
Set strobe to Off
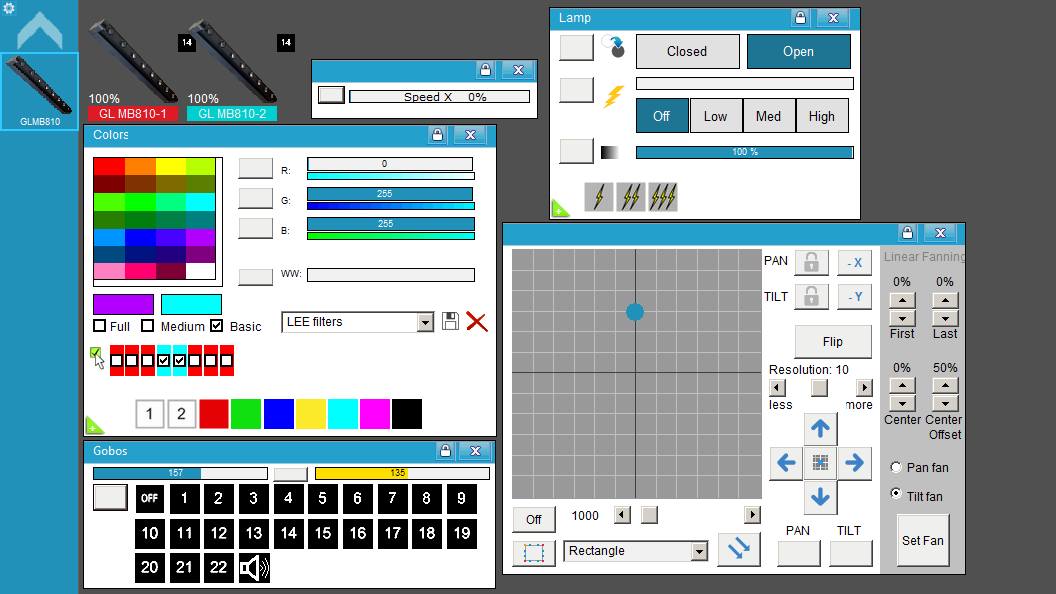click(662, 116)
